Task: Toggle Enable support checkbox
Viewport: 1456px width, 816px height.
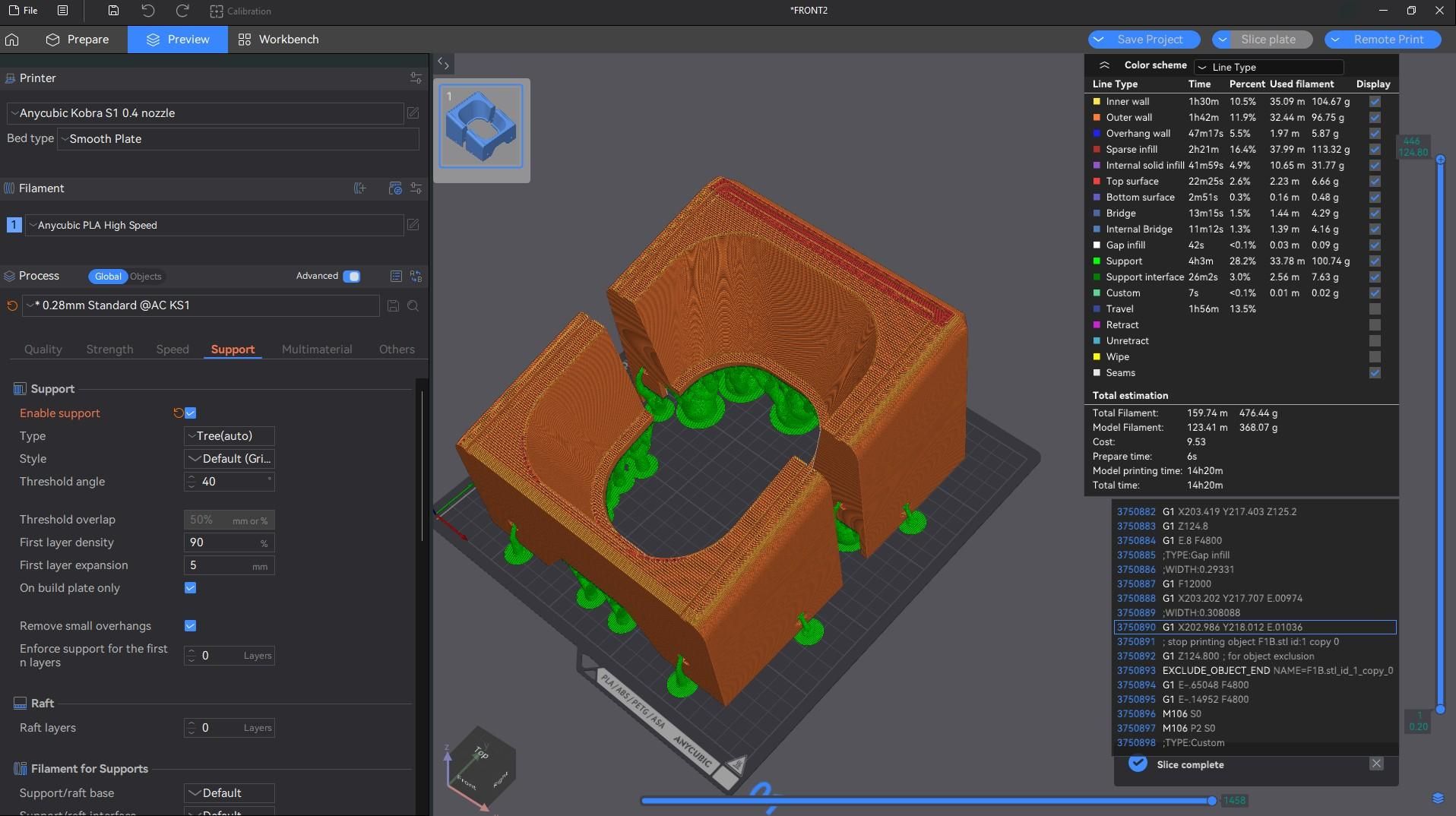Action: (191, 413)
